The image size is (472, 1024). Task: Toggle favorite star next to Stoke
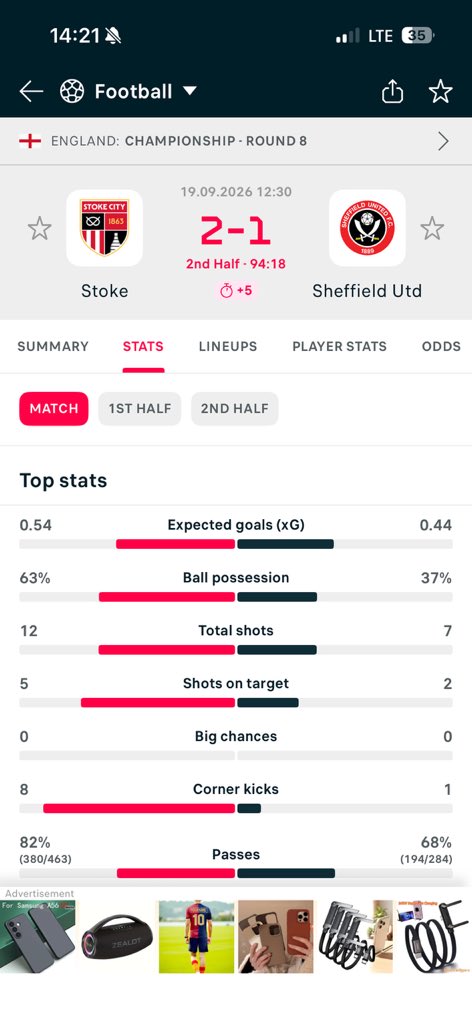(39, 229)
